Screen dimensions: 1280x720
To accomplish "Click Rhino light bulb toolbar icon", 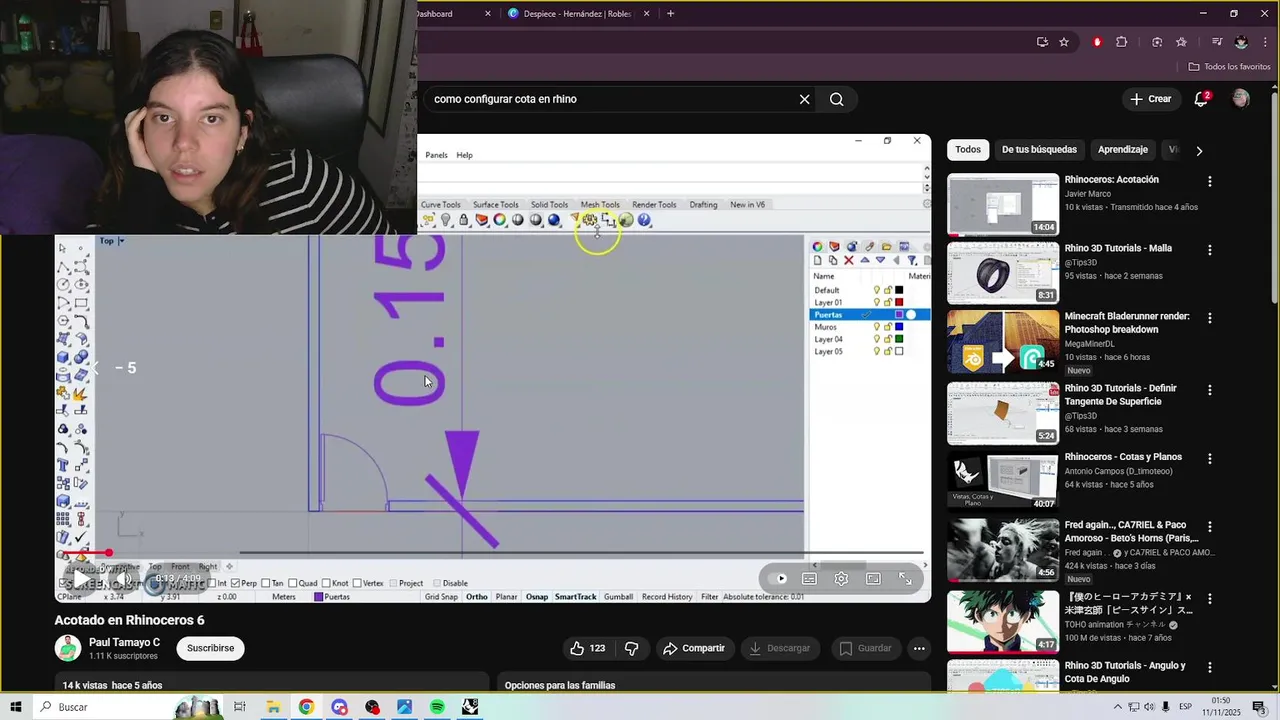I will point(446,220).
